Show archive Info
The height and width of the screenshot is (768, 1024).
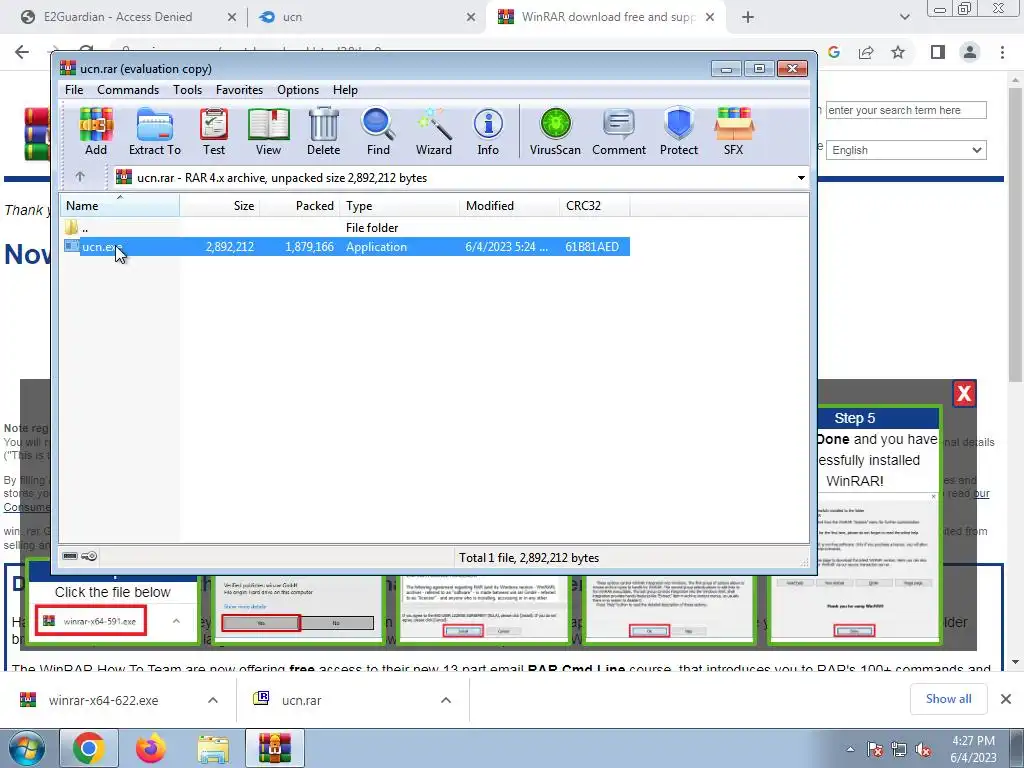488,132
